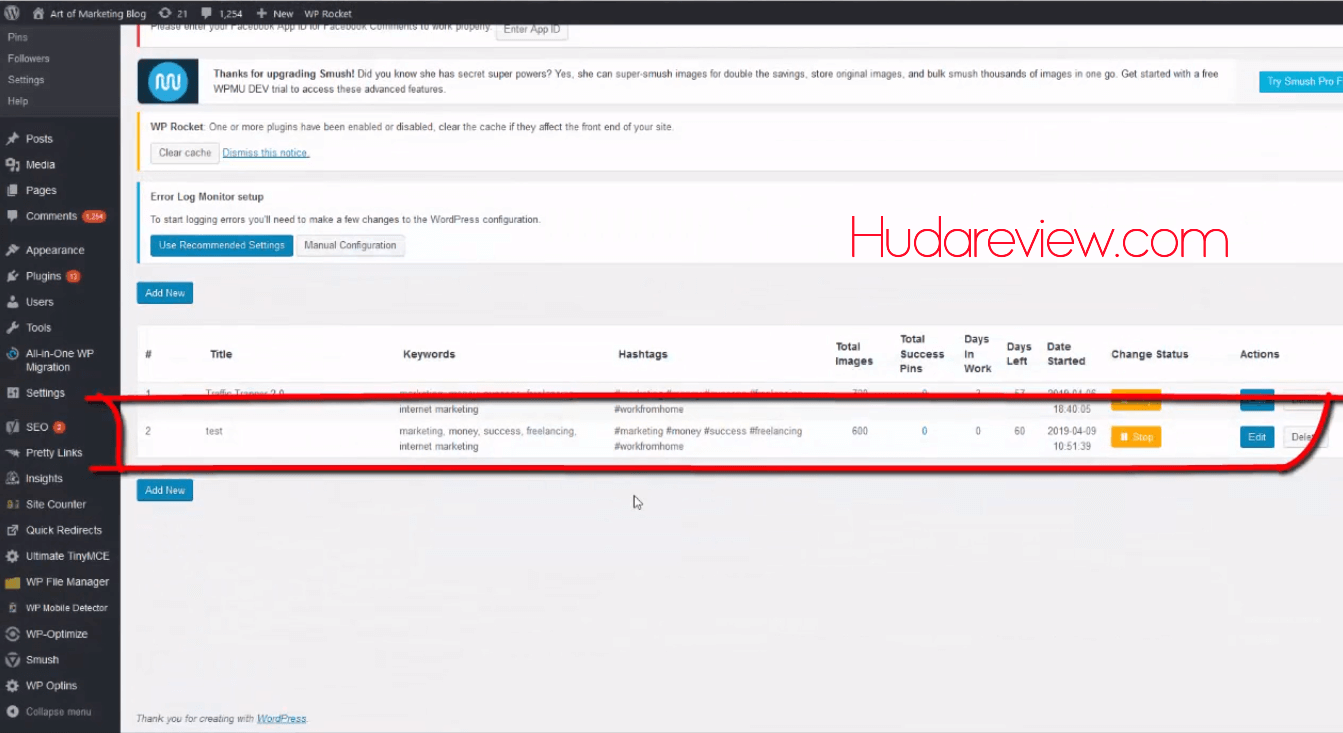Click the Enter App ID button
The height and width of the screenshot is (733, 1343).
click(x=532, y=30)
